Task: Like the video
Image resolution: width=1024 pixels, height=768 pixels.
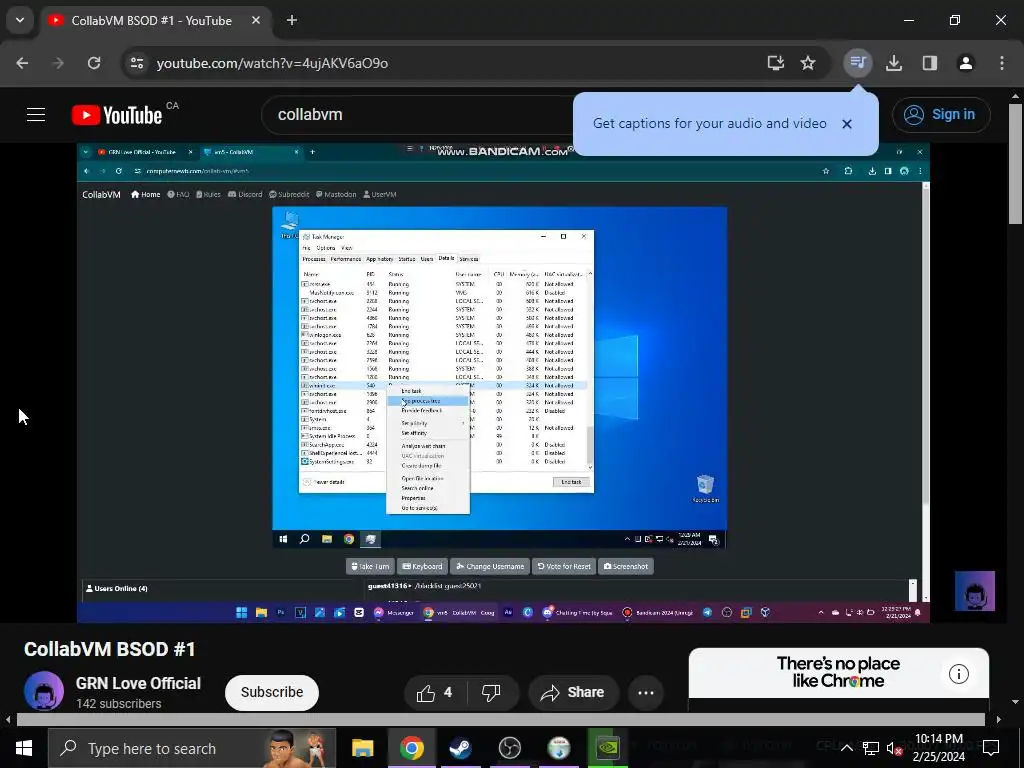Action: coord(434,693)
